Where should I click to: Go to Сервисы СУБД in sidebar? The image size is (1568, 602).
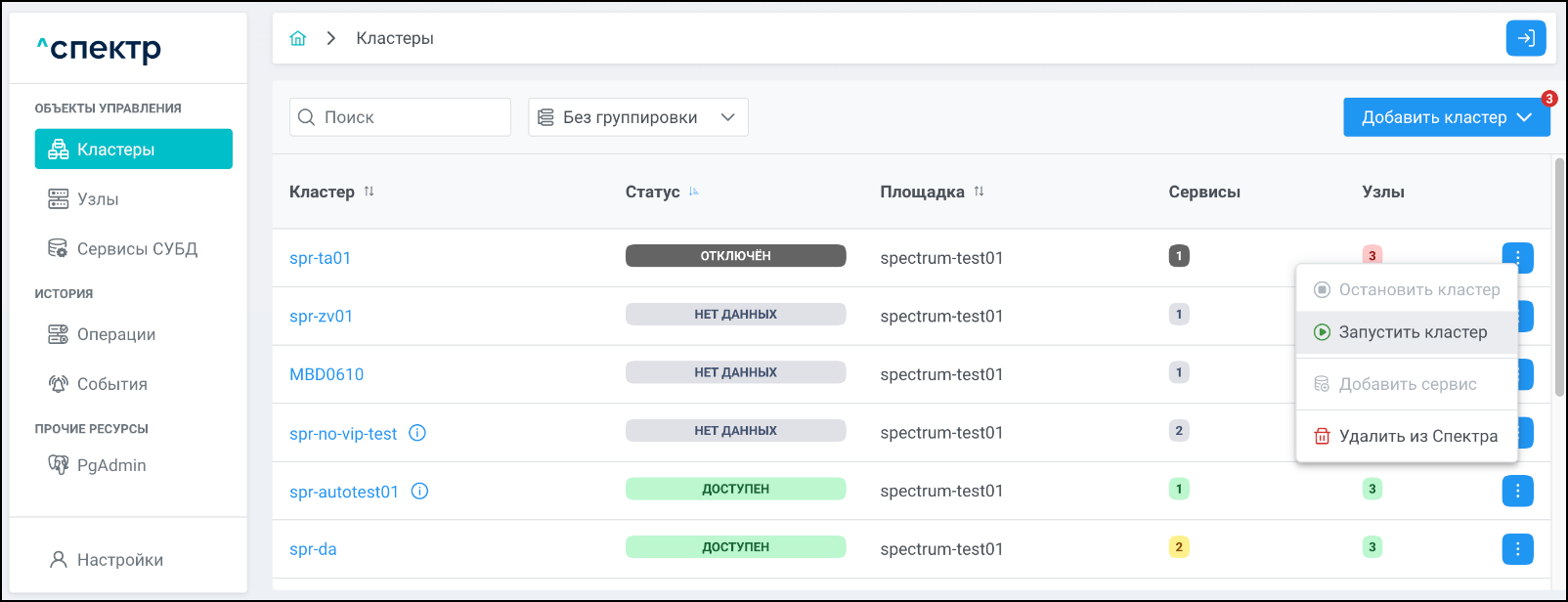(137, 249)
